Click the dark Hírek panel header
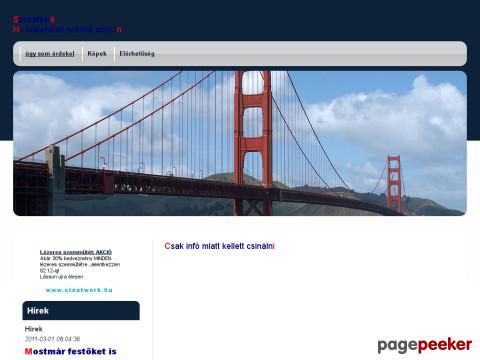The width and height of the screenshot is (480, 360). (81, 311)
